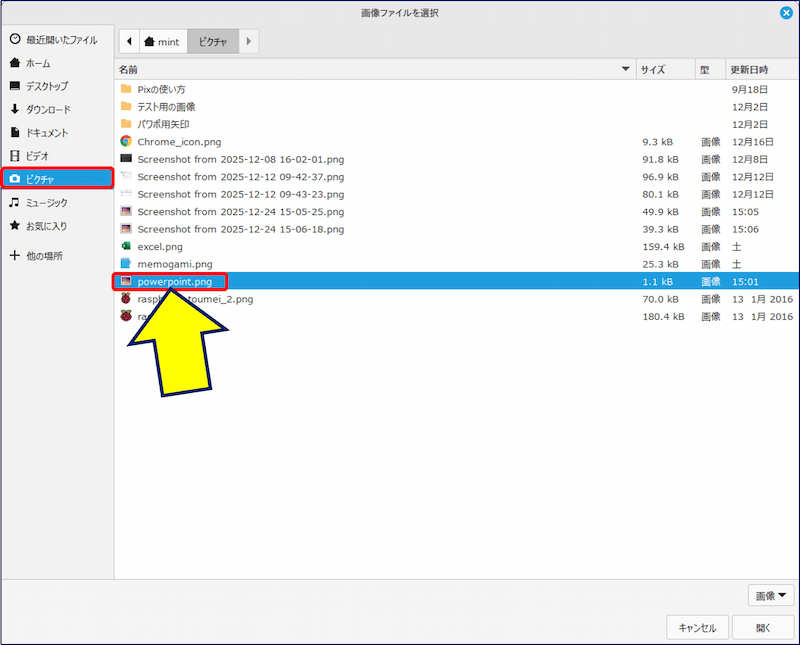The image size is (800, 645).
Task: Go to the Home folder in sidebar
Action: 38,63
